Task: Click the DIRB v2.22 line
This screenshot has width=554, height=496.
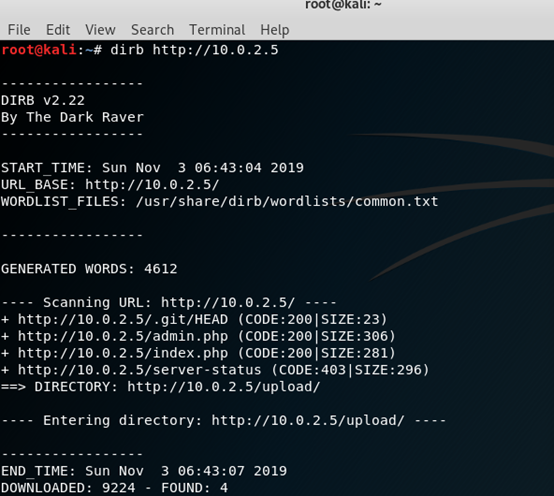Action: [x=43, y=100]
